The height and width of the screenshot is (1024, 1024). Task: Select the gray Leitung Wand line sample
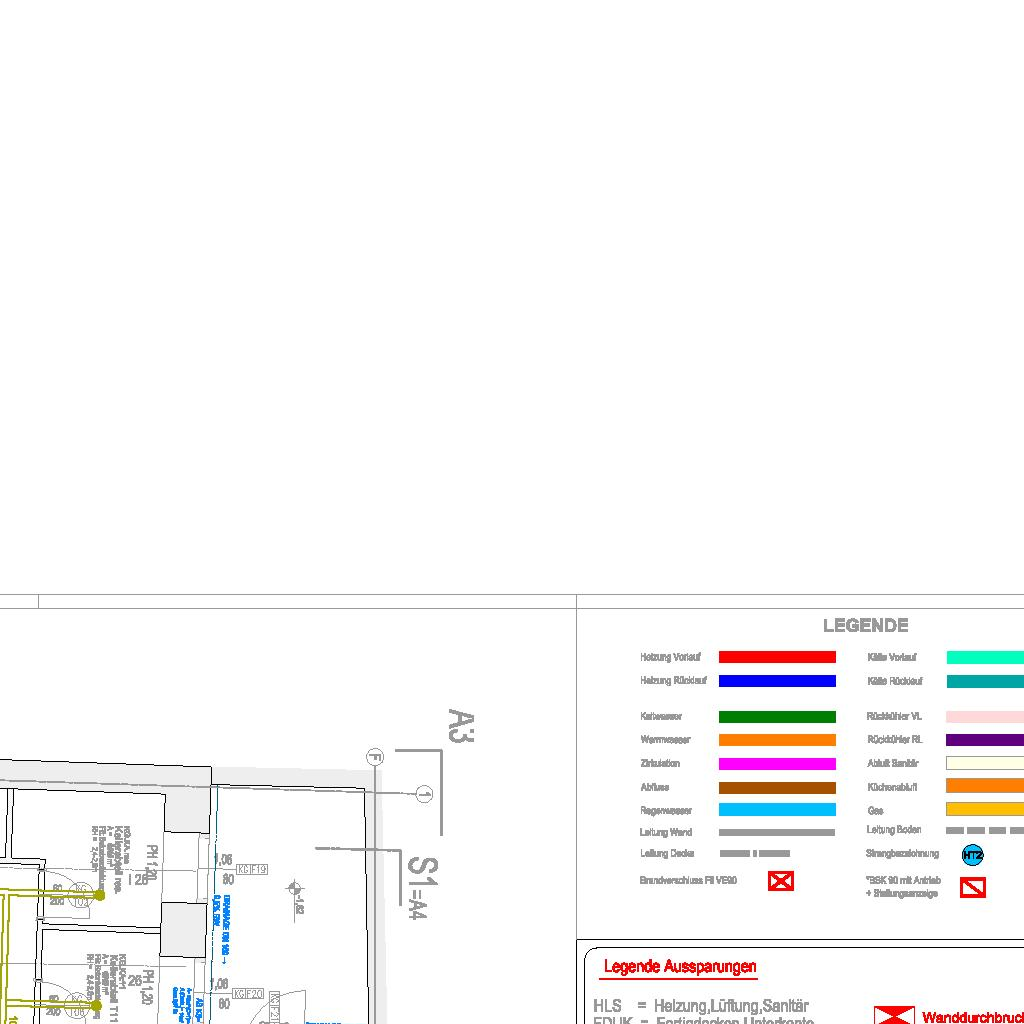[x=777, y=832]
